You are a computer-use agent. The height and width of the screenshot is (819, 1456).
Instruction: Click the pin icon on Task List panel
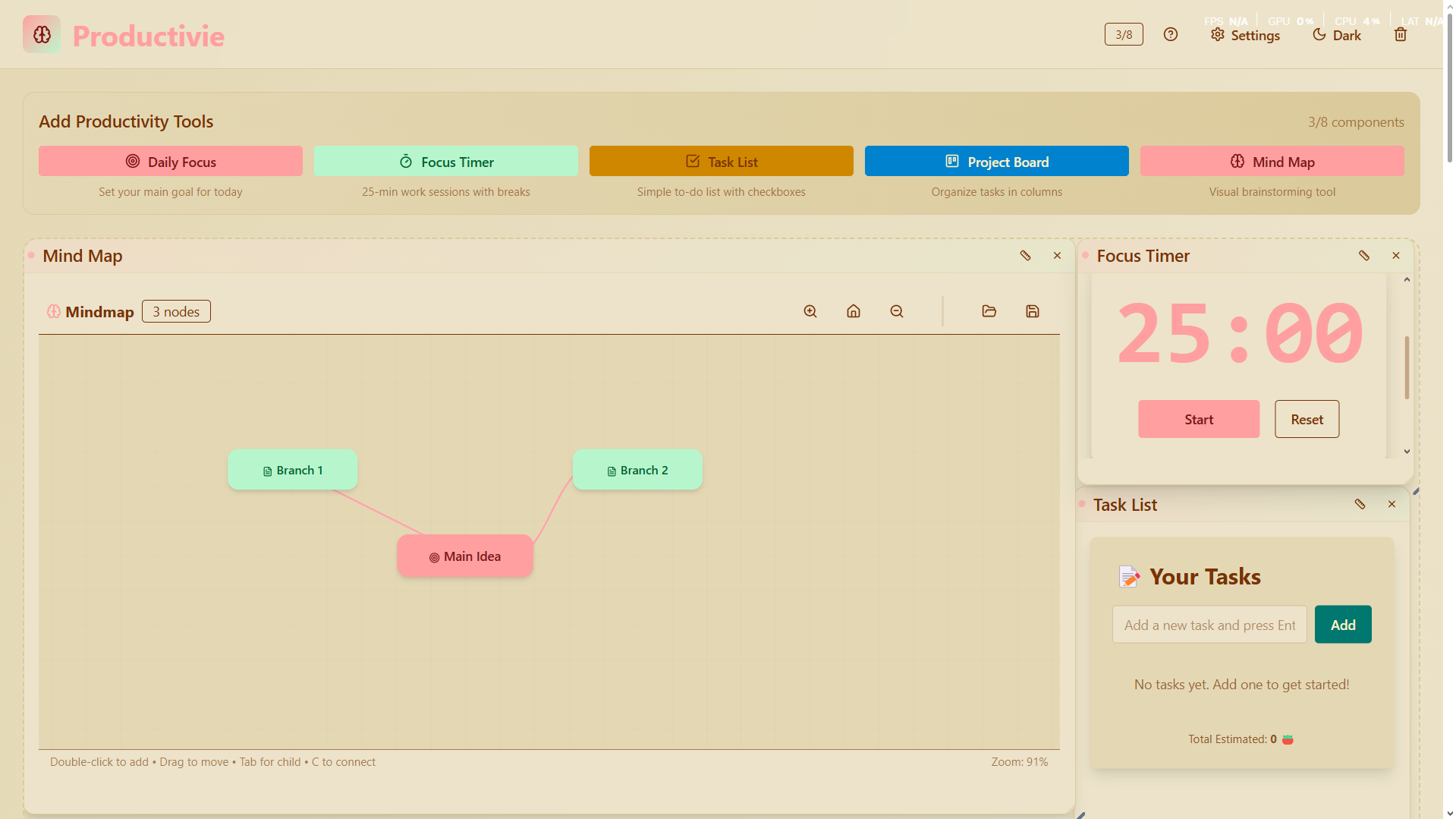[1360, 504]
